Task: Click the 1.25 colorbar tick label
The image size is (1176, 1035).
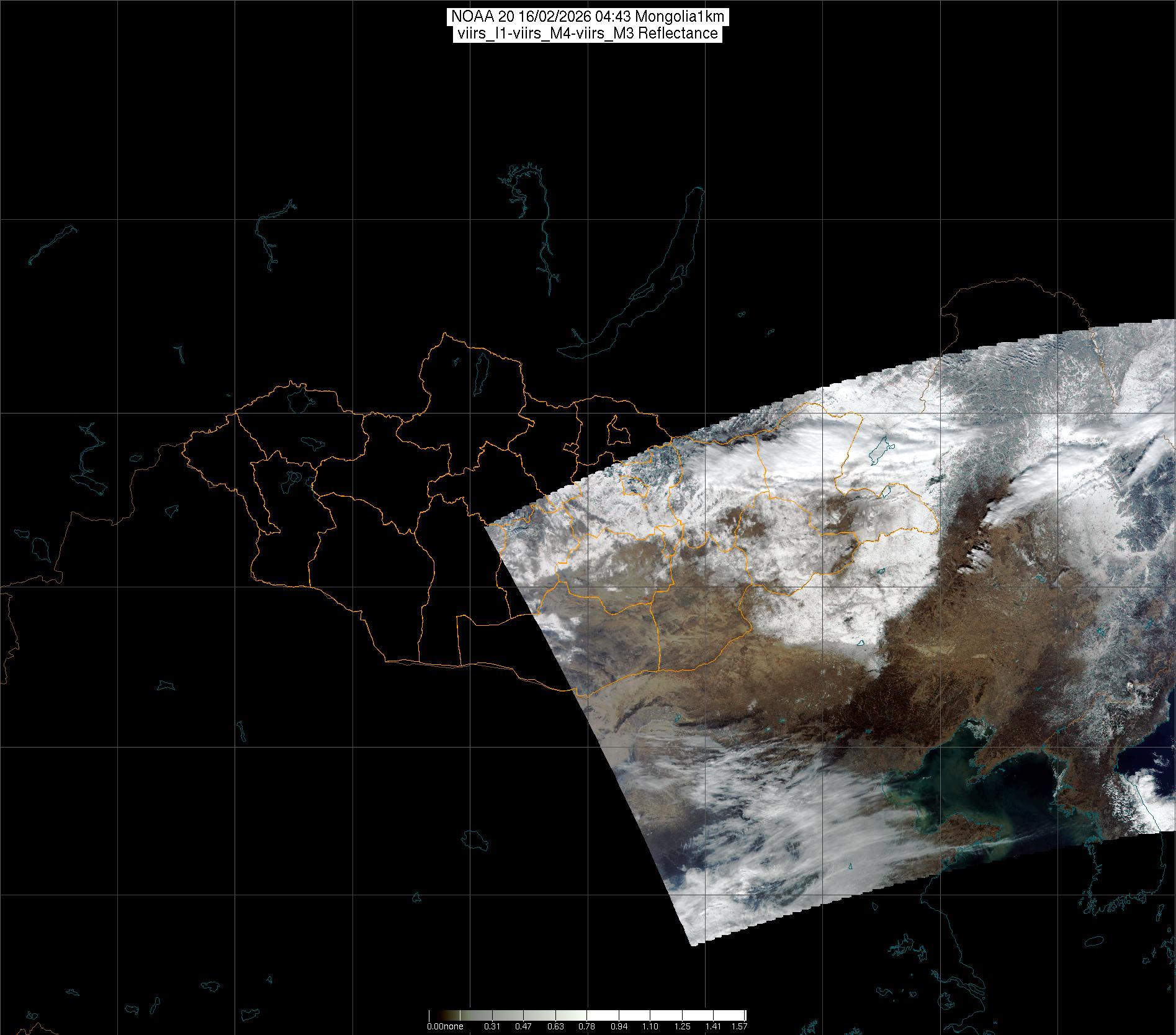Action: tap(682, 1026)
